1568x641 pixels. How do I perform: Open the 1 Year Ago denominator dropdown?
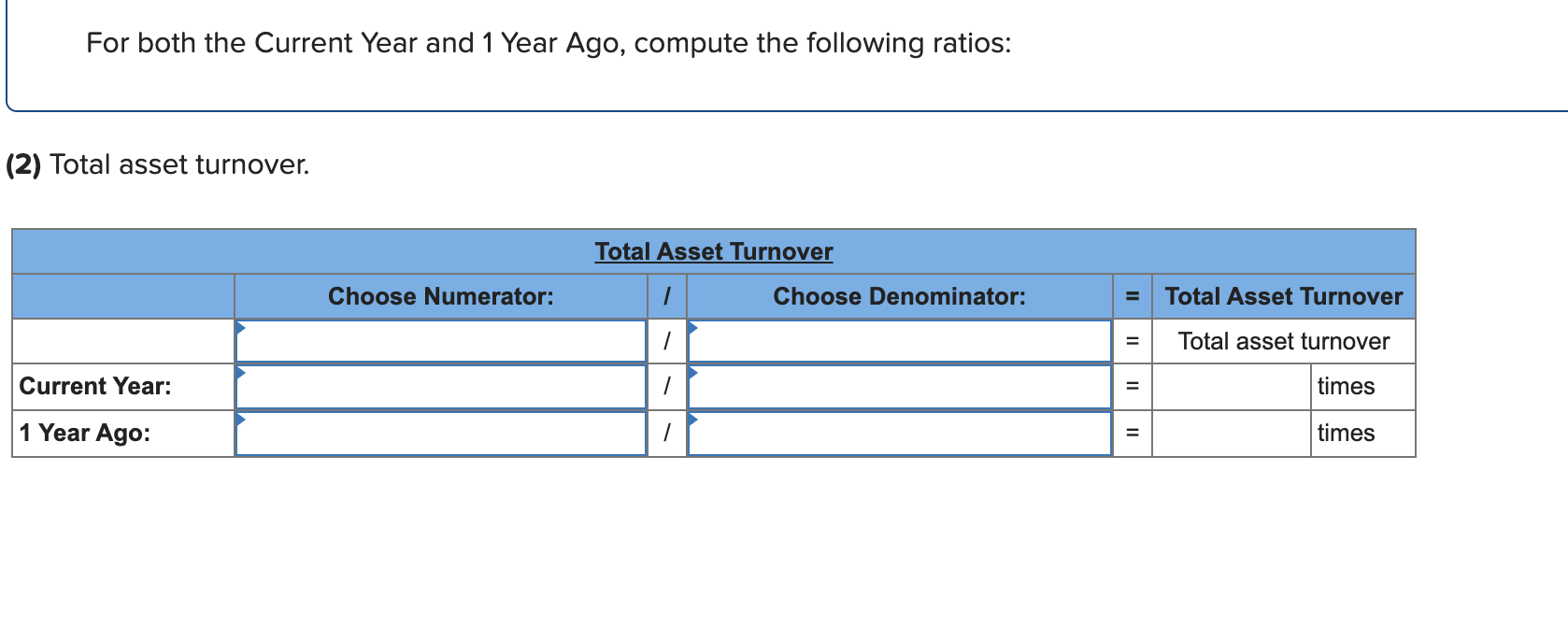pos(897,432)
